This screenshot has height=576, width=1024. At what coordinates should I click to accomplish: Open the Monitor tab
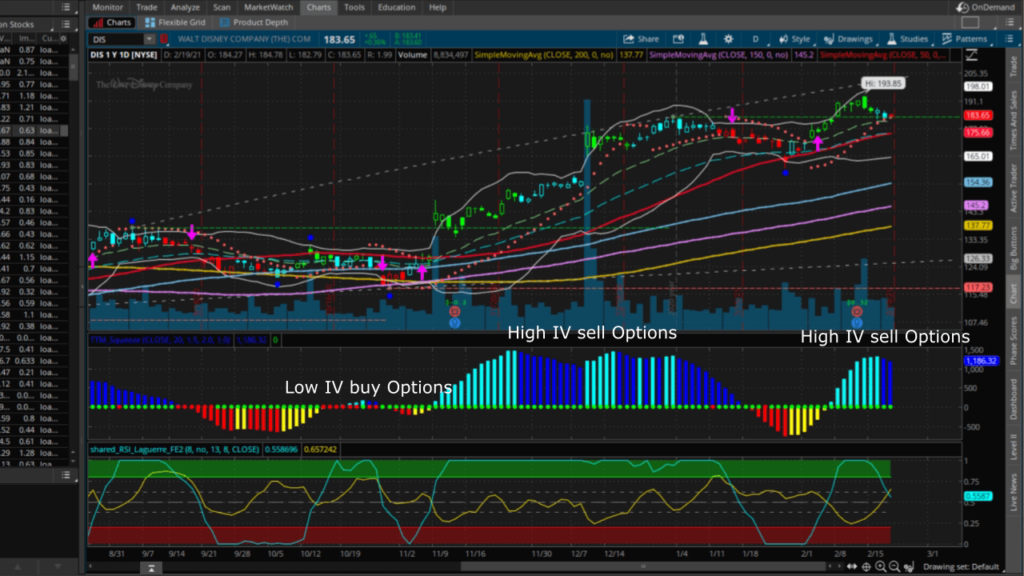click(x=107, y=7)
